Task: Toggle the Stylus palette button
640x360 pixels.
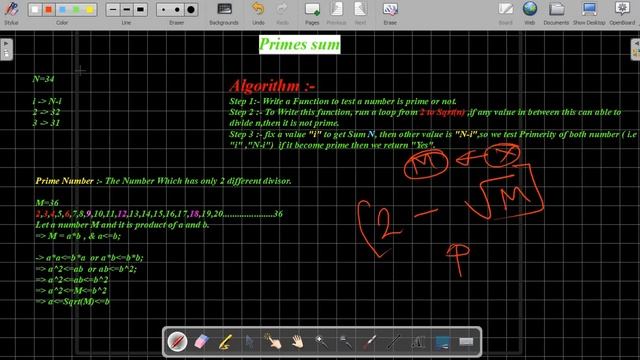Action: [x=11, y=13]
